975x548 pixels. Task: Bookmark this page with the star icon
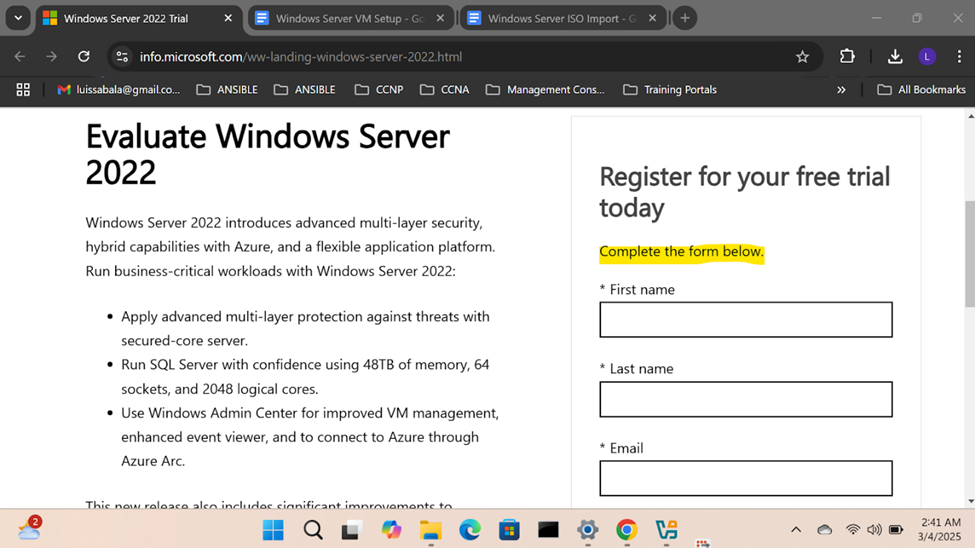coord(802,57)
